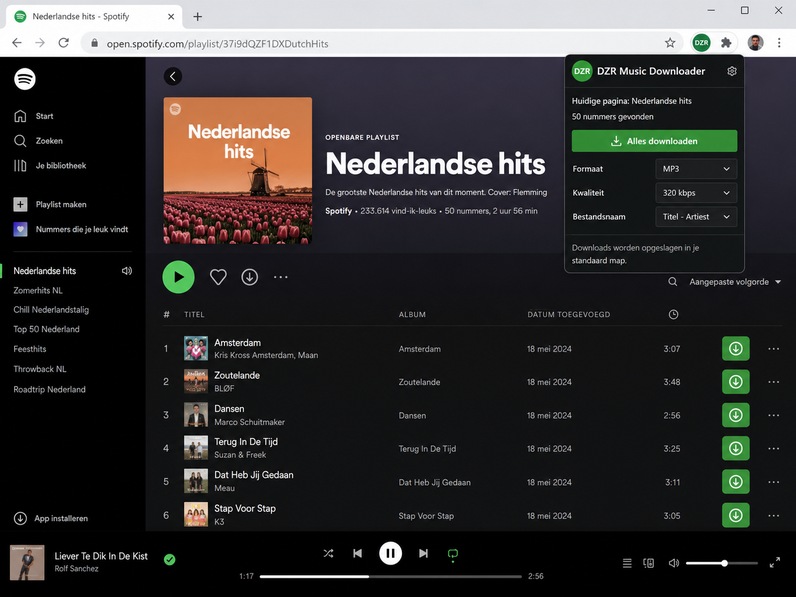Open the Roadtrip Nederland playlist

(x=50, y=389)
